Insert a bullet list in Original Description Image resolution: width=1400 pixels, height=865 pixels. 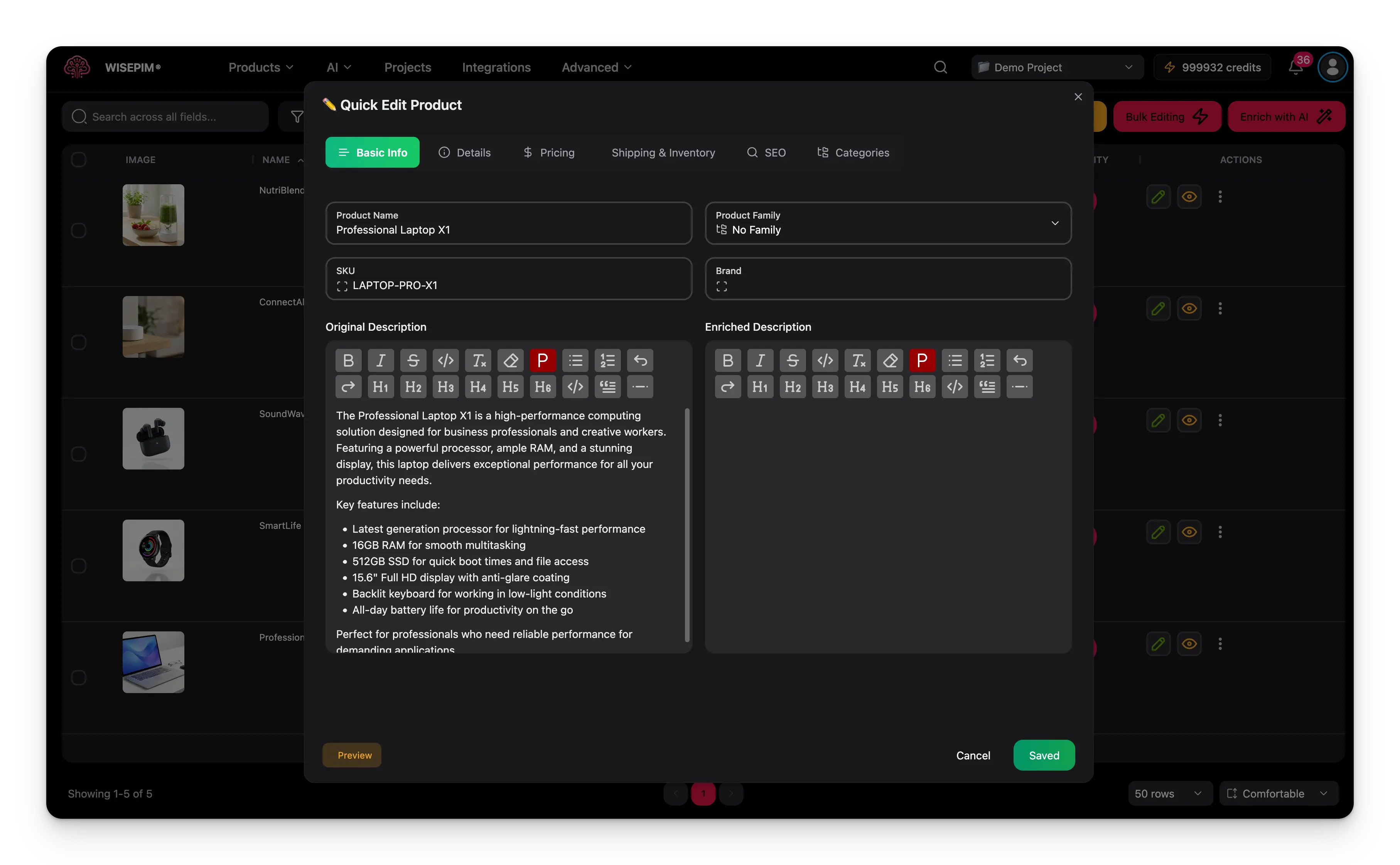pyautogui.click(x=576, y=360)
